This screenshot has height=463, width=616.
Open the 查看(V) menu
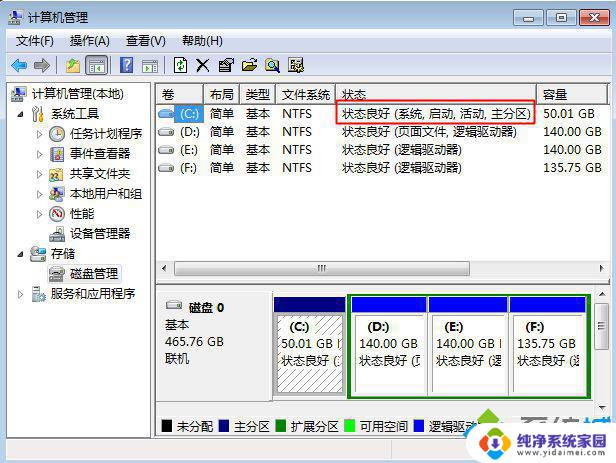pos(146,41)
